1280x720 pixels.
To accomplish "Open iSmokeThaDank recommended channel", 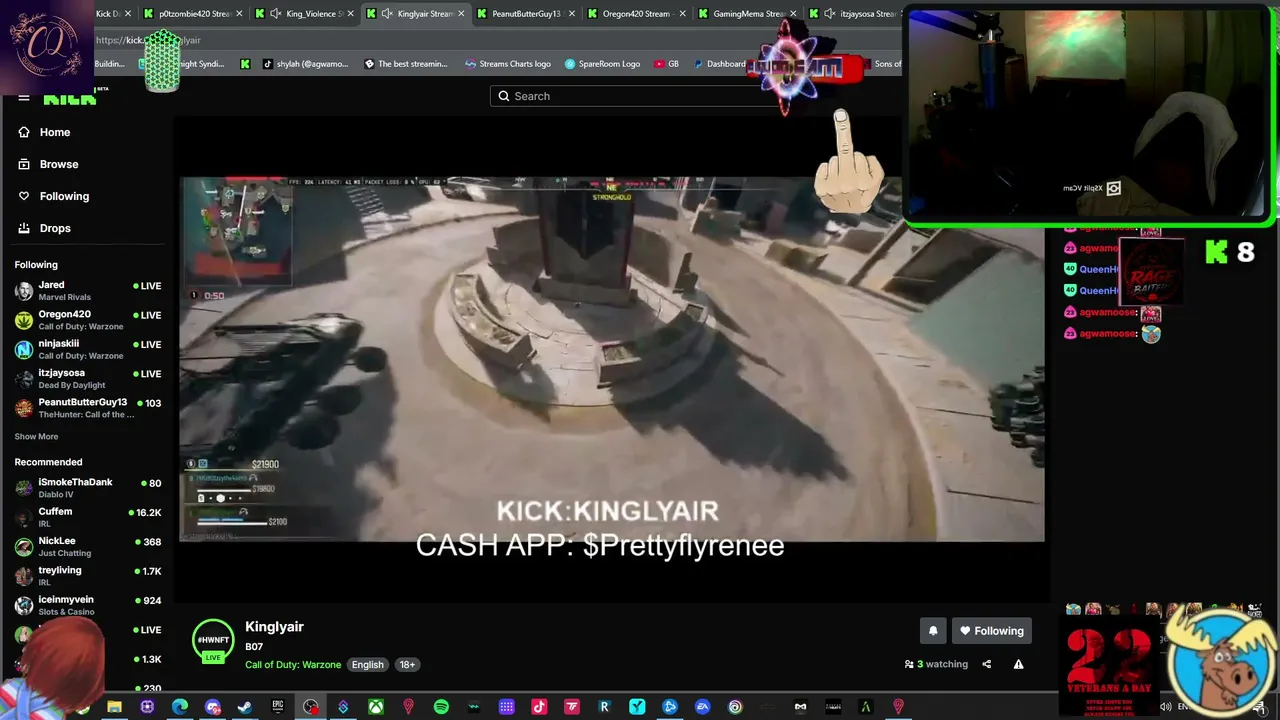I will coord(88,488).
